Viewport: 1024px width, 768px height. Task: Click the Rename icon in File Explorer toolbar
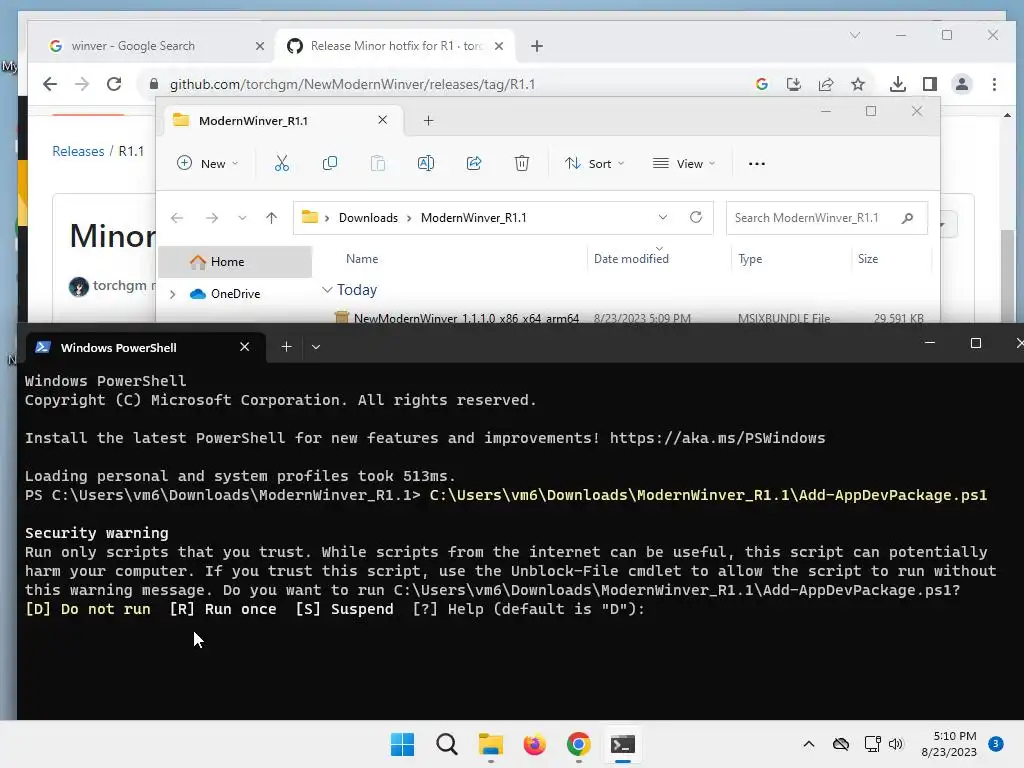(426, 163)
